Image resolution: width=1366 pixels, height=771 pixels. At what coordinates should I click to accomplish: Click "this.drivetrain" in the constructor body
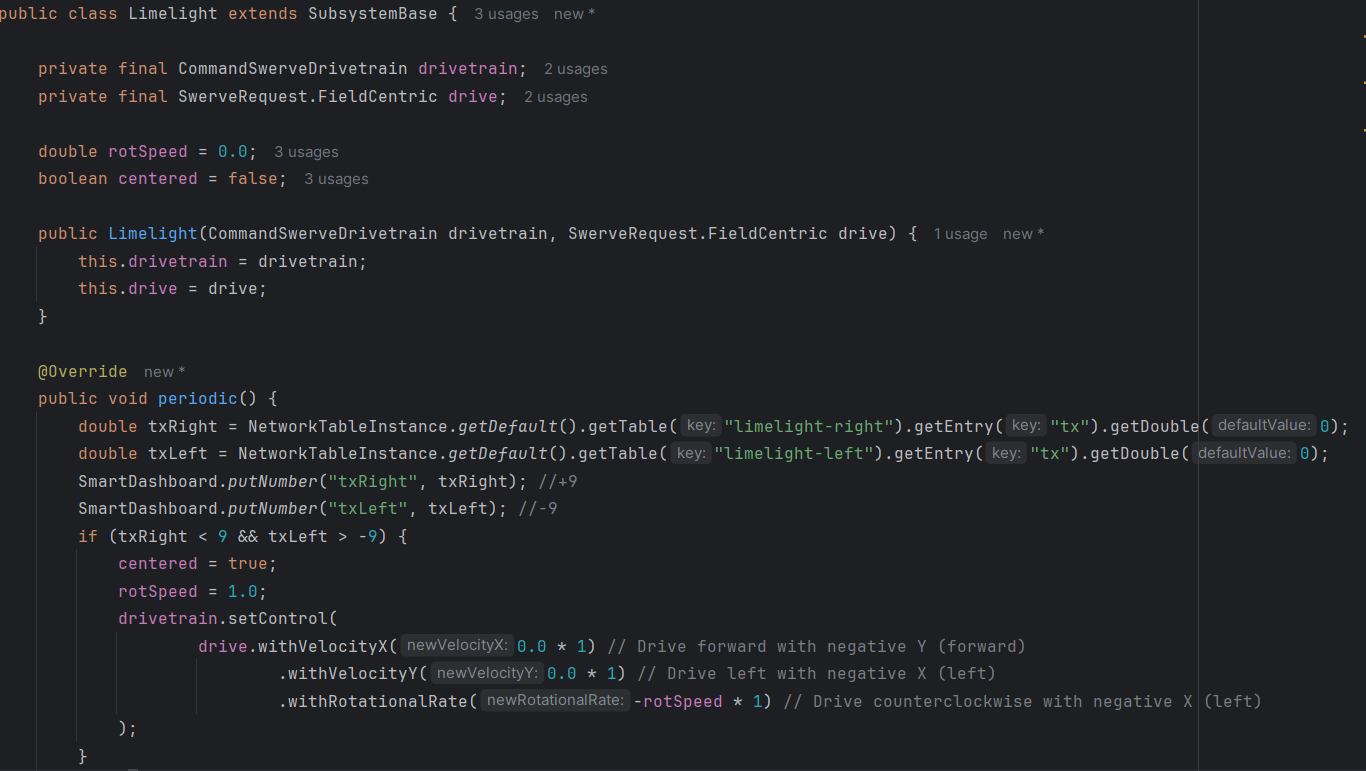coord(153,261)
